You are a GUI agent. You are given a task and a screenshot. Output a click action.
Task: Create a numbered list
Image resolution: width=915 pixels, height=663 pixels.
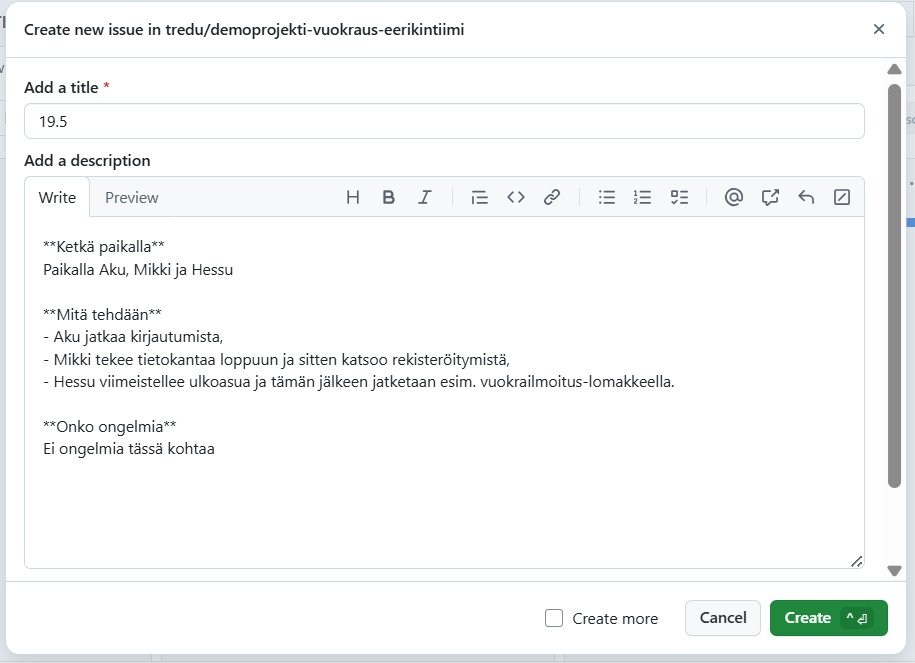click(x=641, y=197)
